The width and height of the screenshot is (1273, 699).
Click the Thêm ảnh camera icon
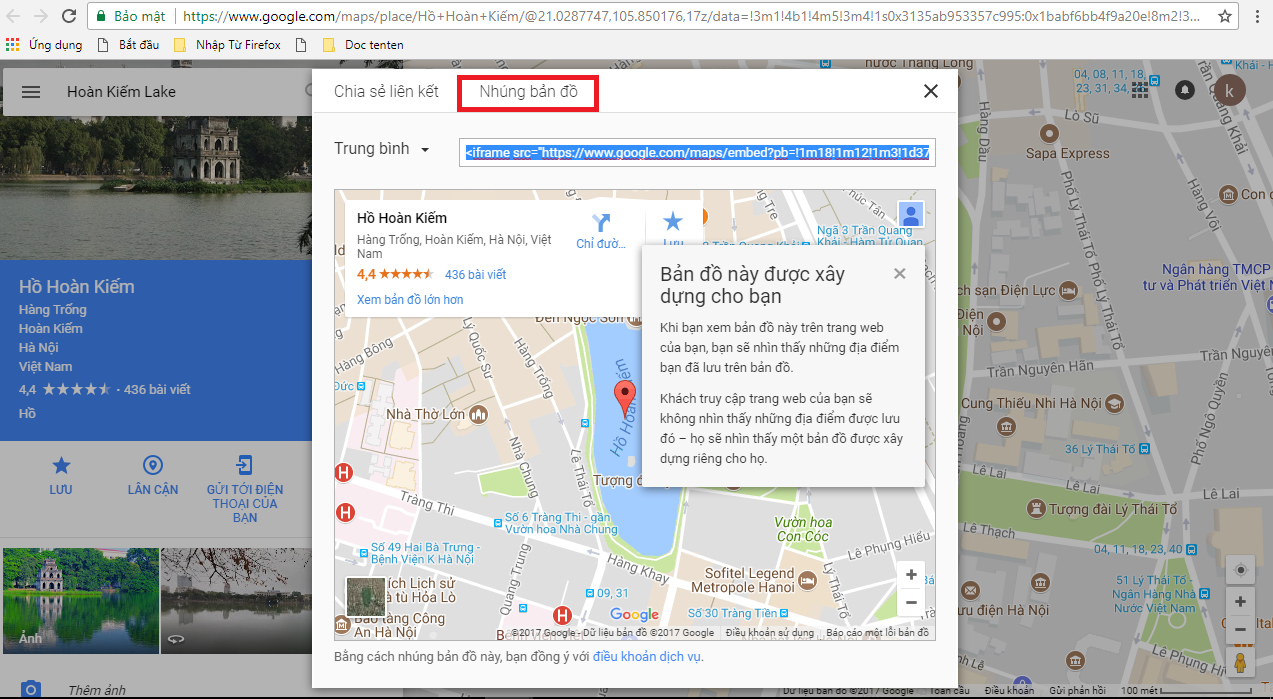coord(31,689)
